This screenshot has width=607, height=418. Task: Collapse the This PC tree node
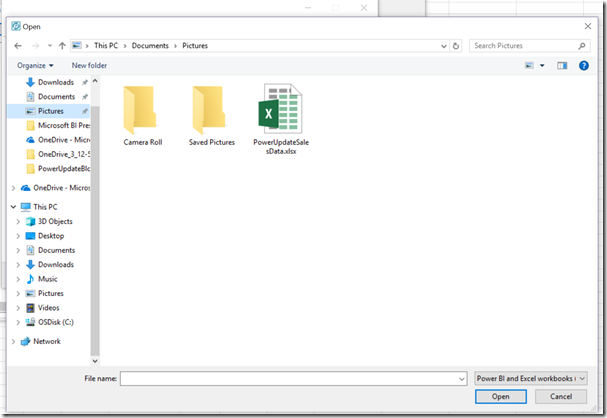pos(13,207)
